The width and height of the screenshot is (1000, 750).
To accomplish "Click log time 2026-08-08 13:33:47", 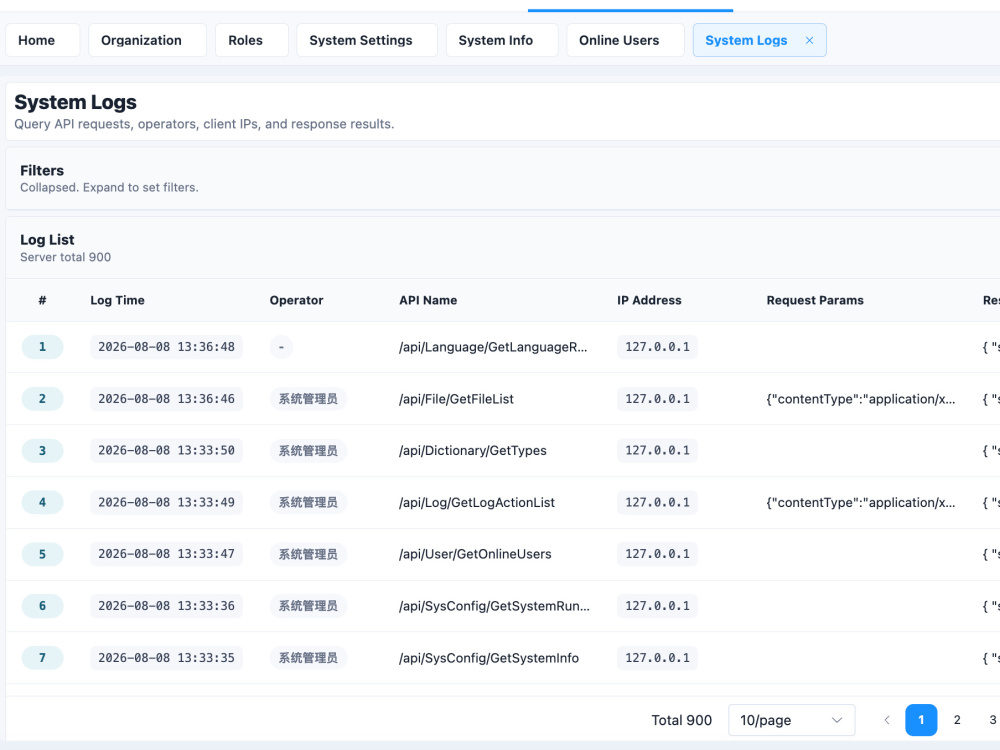I will (x=166, y=554).
